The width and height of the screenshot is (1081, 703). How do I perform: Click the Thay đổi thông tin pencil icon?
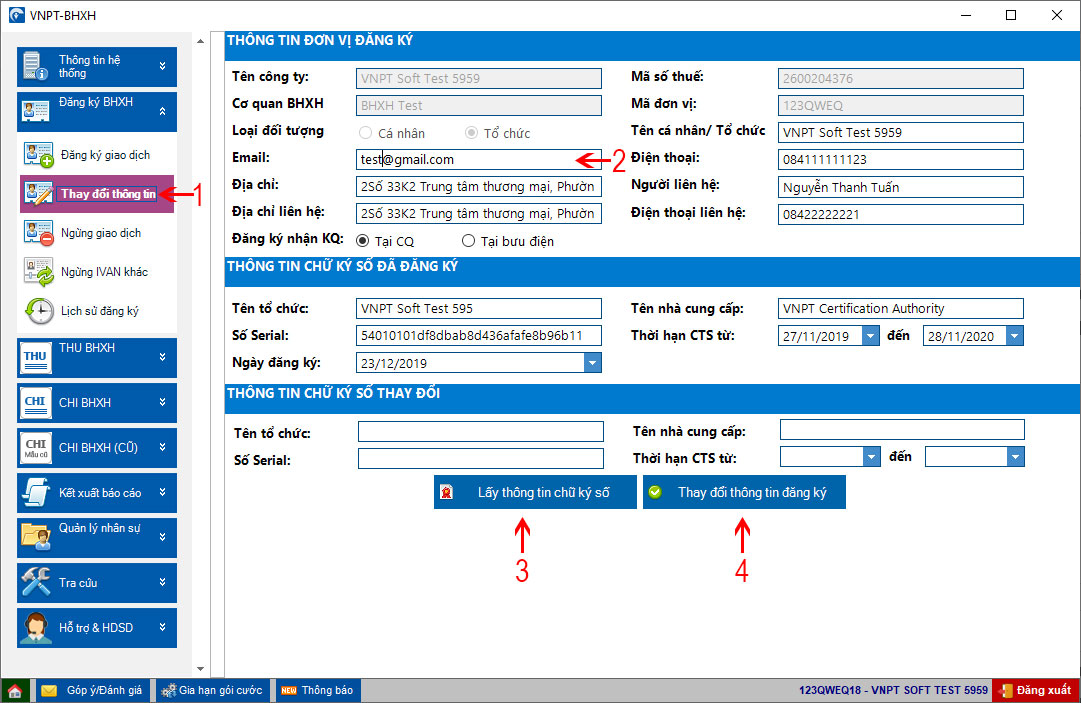click(x=38, y=194)
